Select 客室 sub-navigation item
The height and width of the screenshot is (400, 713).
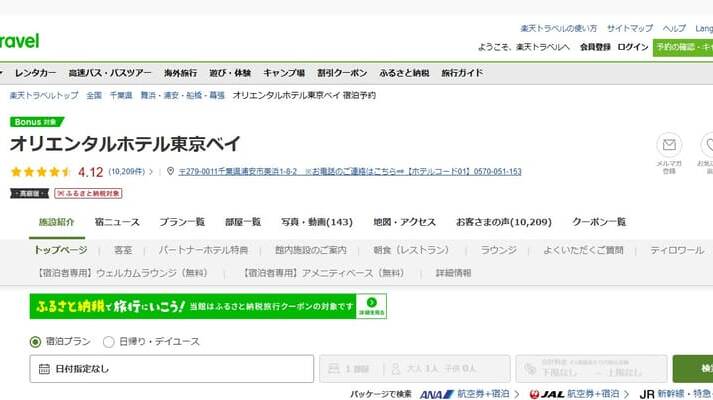point(123,250)
